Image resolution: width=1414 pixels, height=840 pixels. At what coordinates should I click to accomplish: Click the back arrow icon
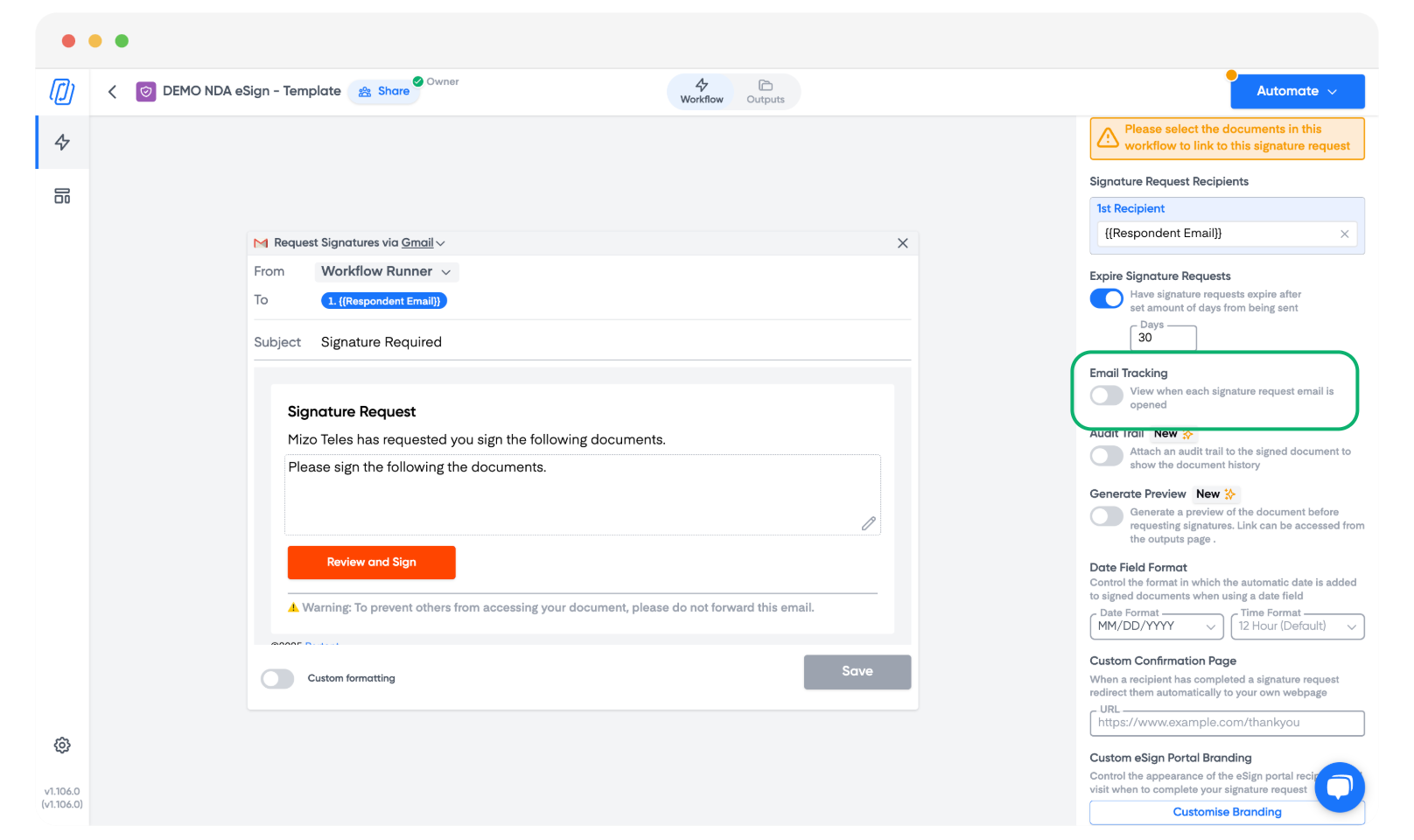point(112,92)
